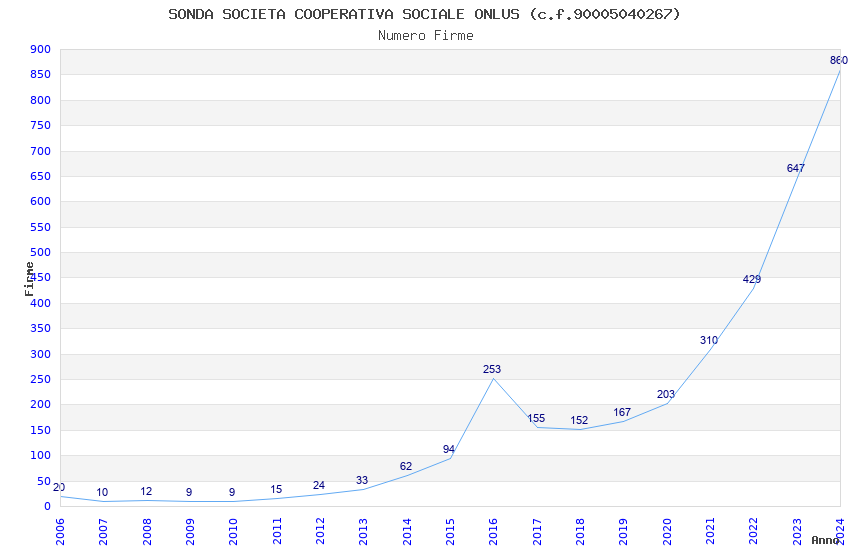The height and width of the screenshot is (550, 850).
Task: Click the y-axis value 500
Action: [x=41, y=252]
